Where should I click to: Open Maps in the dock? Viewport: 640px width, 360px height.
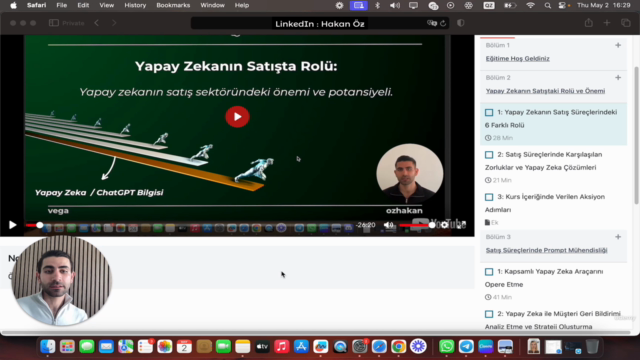(126, 347)
